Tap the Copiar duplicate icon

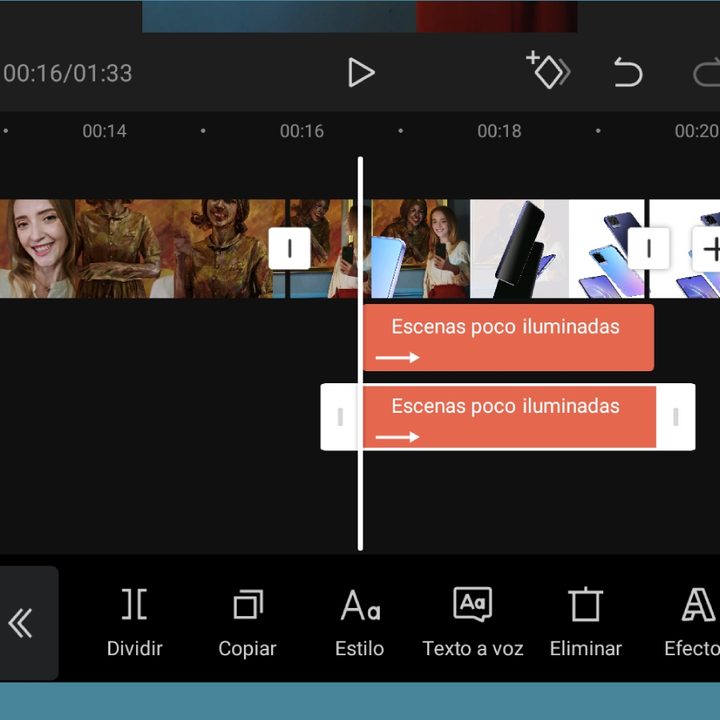(x=248, y=604)
